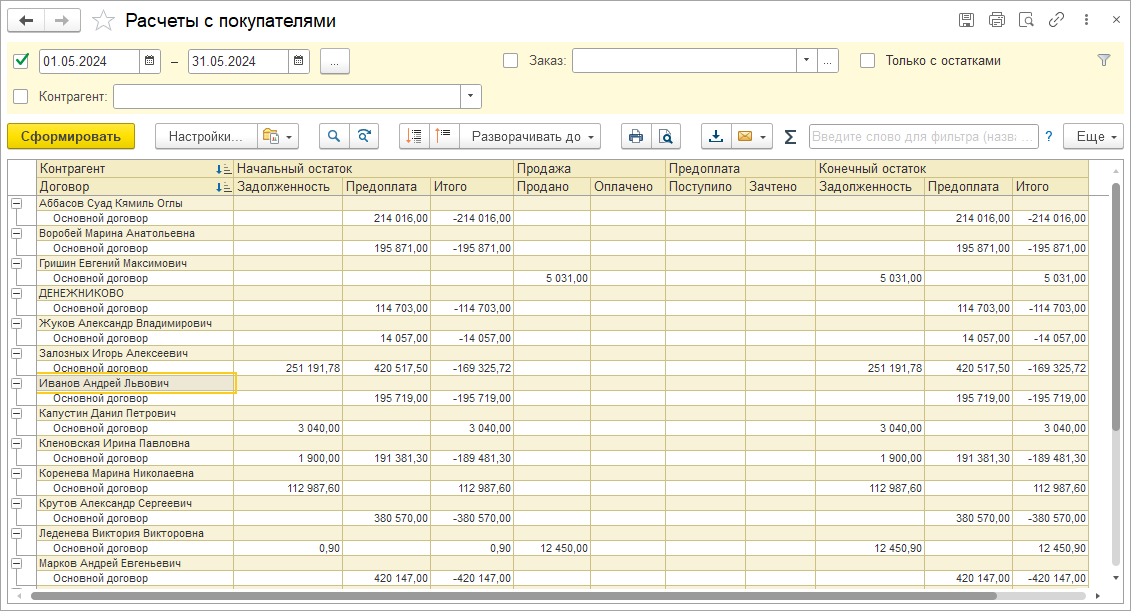Open print preview from the toolbar
The height and width of the screenshot is (611, 1131).
[666, 136]
